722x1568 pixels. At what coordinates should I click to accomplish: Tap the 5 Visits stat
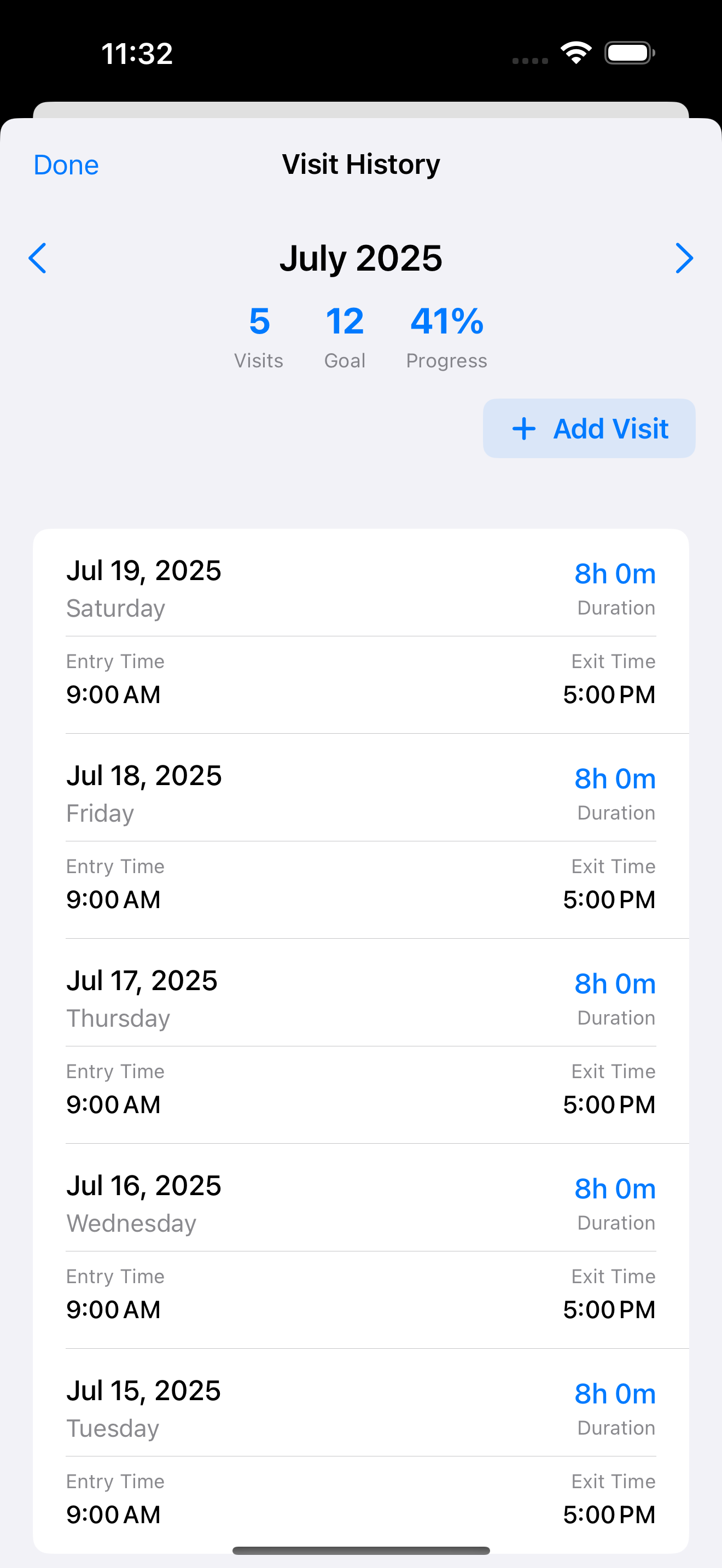tap(259, 335)
